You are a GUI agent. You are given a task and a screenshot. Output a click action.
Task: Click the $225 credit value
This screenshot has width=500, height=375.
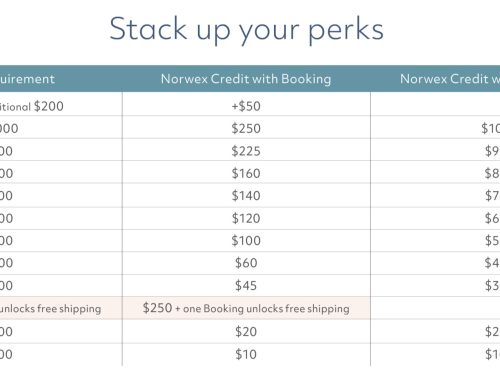pos(246,151)
